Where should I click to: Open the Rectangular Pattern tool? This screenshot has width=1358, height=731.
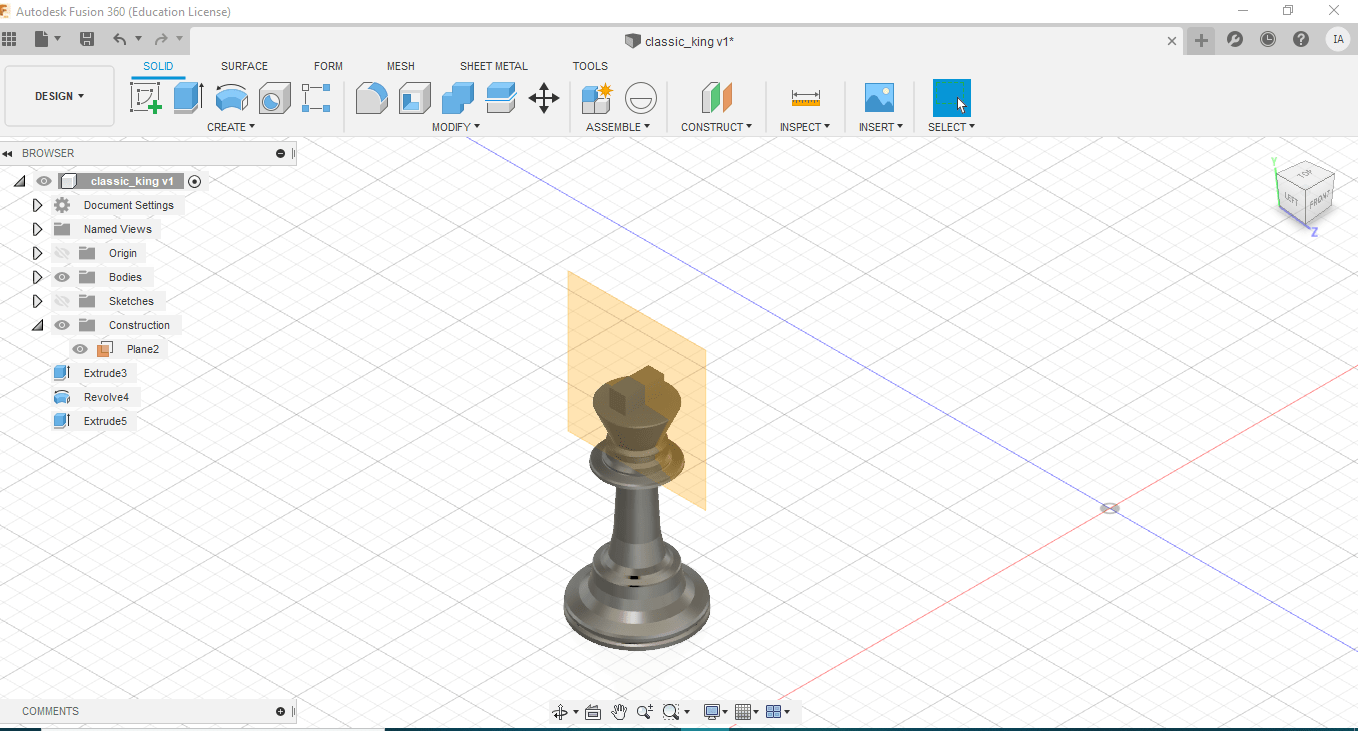[x=316, y=98]
